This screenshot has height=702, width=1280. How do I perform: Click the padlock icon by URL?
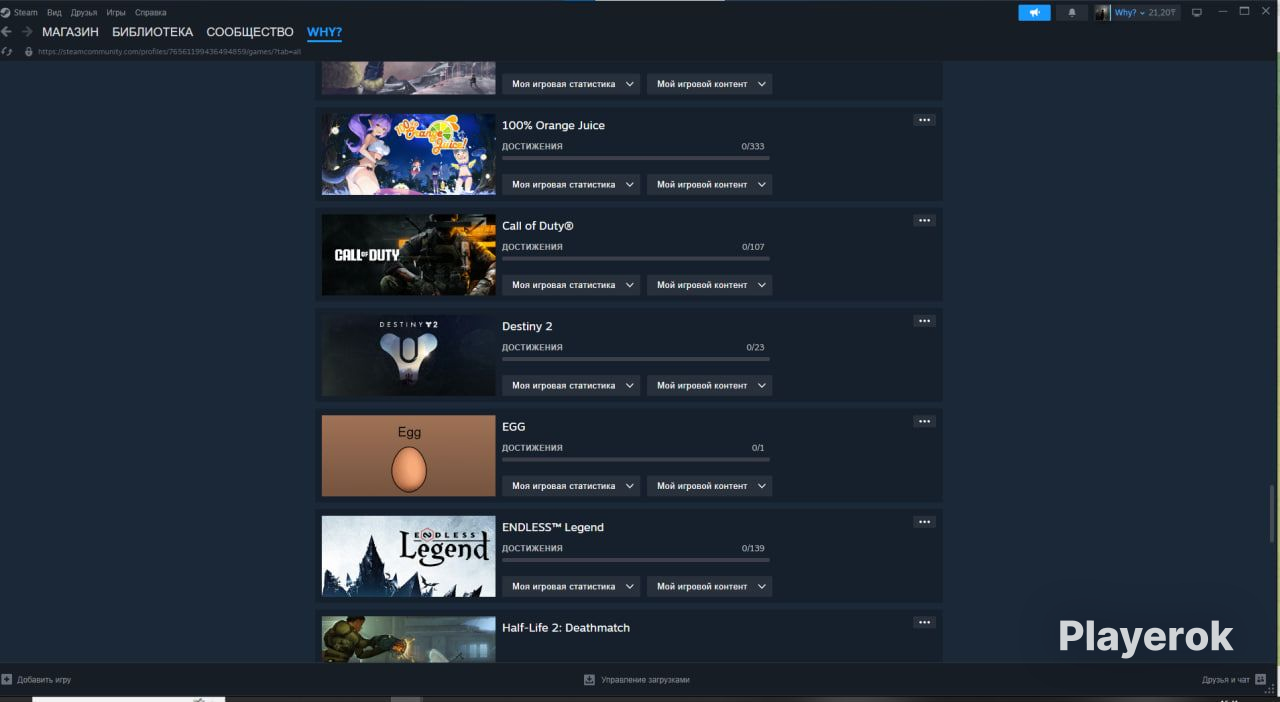[x=29, y=51]
